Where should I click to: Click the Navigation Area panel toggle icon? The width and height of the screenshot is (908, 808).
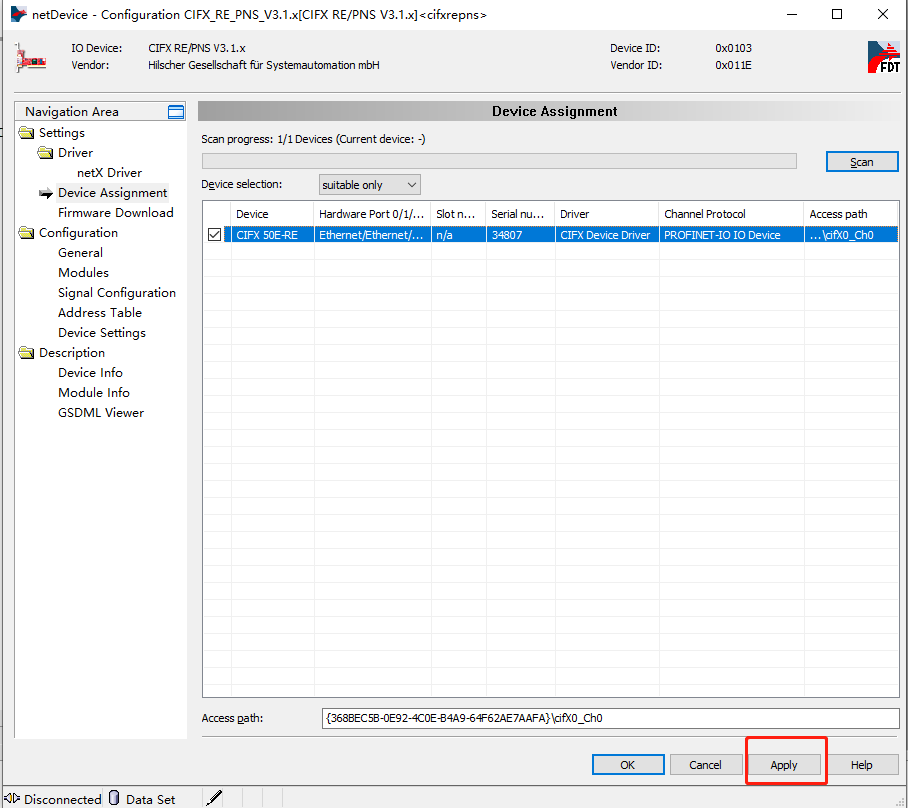174,110
